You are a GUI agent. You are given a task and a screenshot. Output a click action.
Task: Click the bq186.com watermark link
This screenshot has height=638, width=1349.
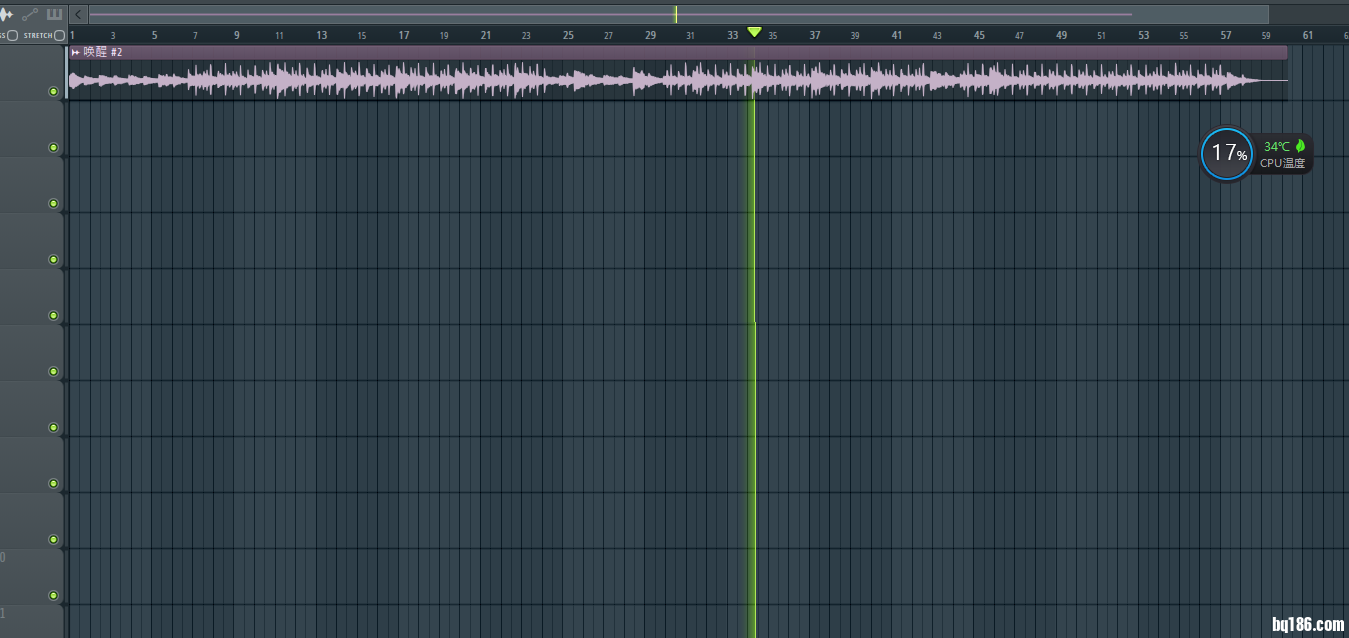click(1307, 625)
